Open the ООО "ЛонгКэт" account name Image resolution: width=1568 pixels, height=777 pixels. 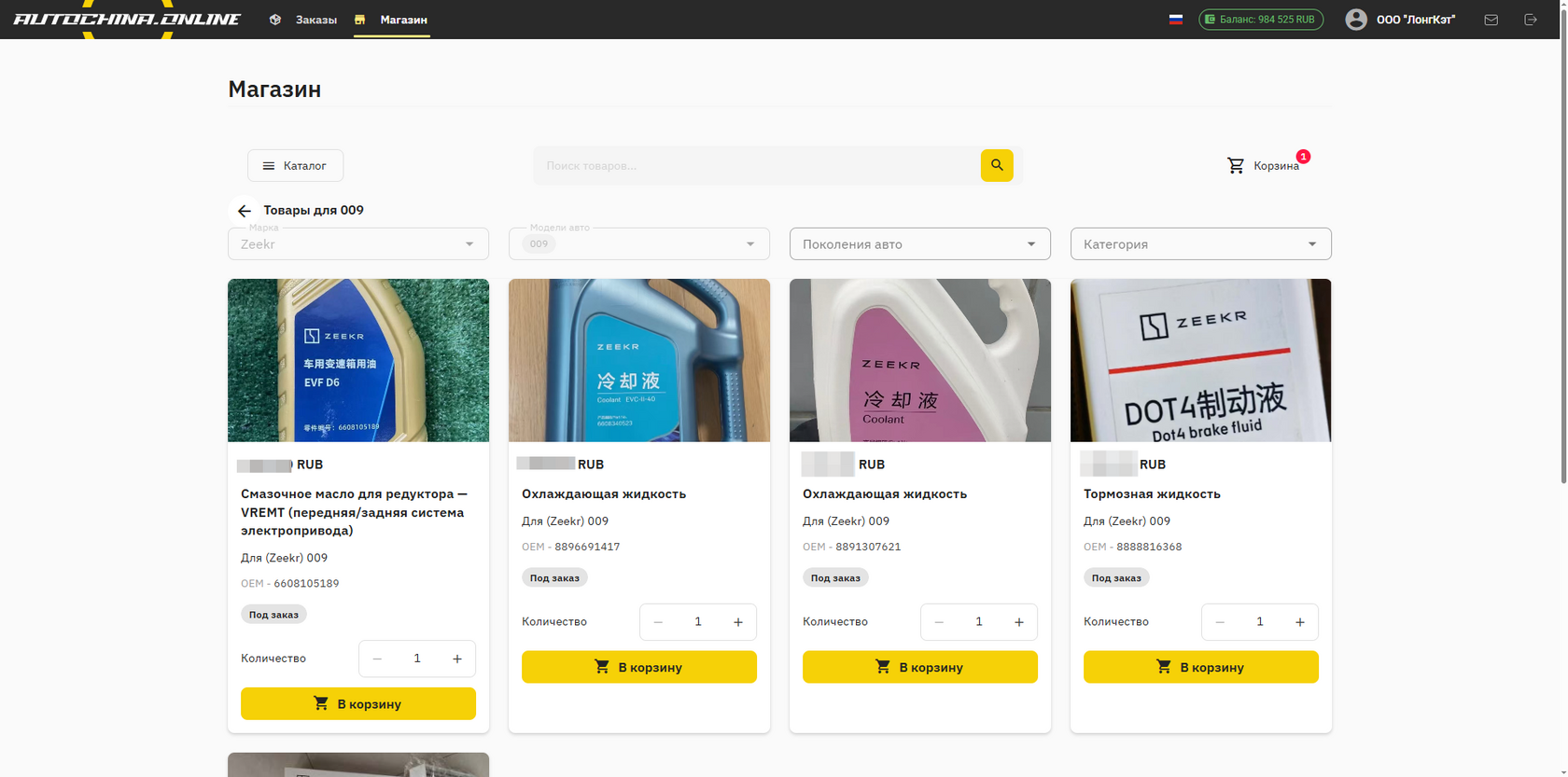(x=1416, y=20)
